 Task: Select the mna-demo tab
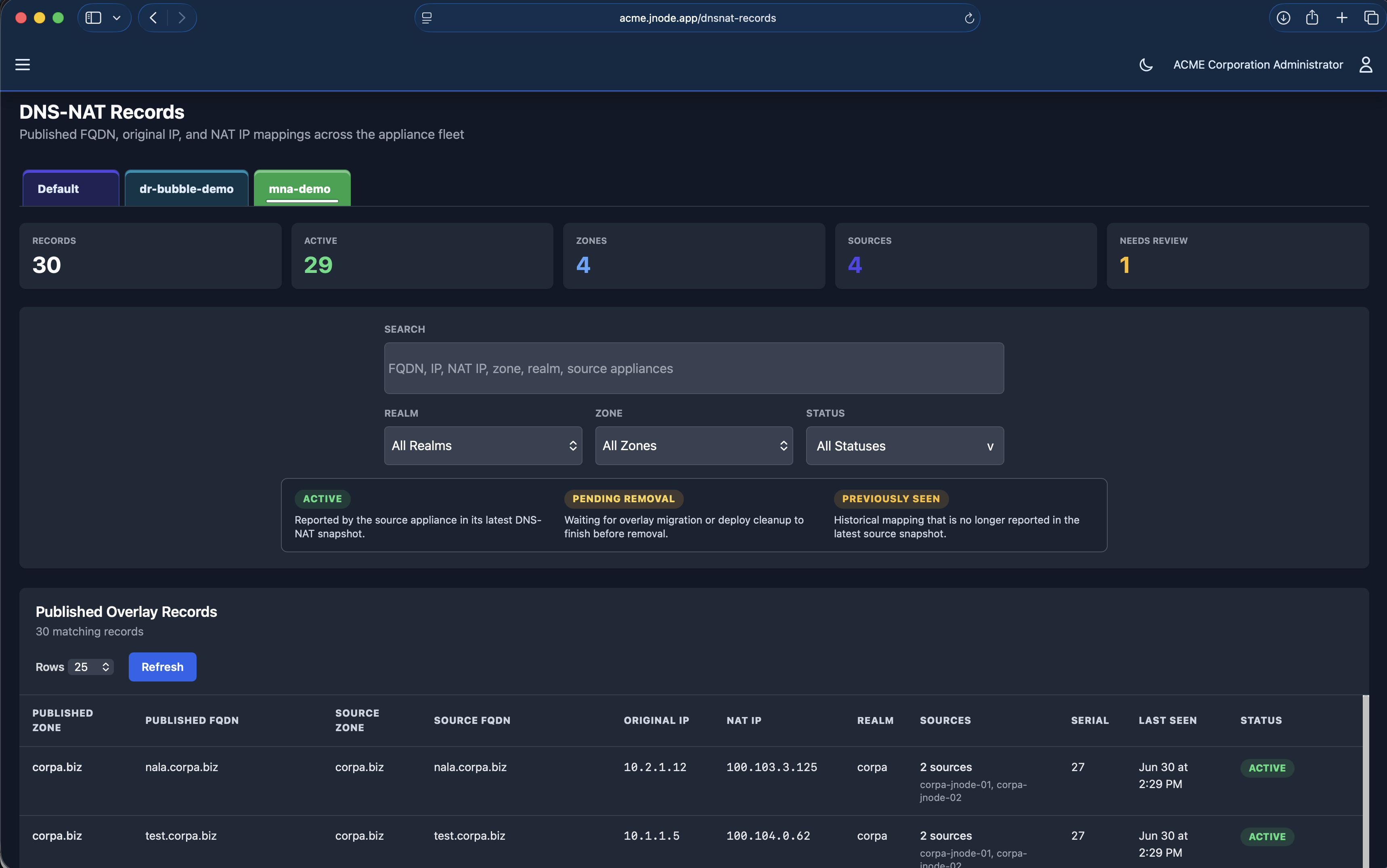pos(302,188)
